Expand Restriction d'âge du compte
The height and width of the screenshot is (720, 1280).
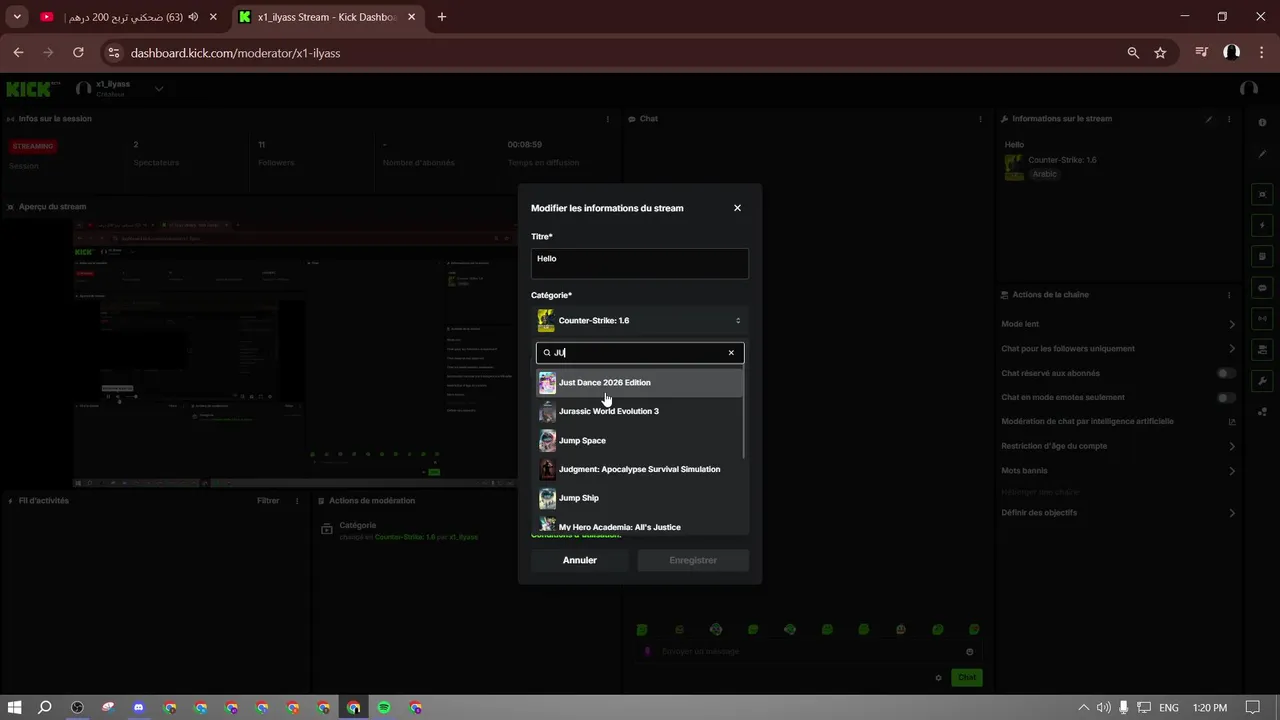coord(1119,446)
